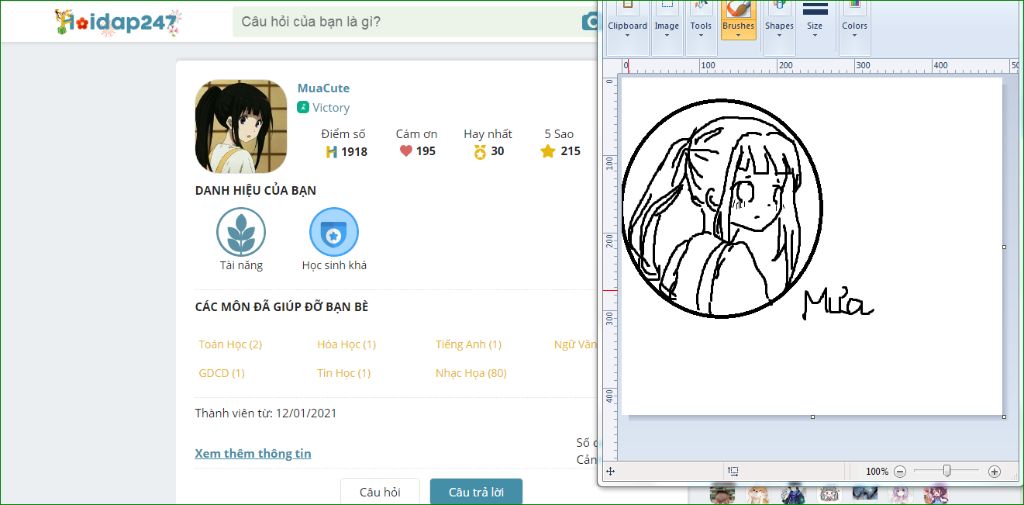The width and height of the screenshot is (1024, 505).
Task: Open the Nhạc Họa (80) subject link
Action: [471, 373]
